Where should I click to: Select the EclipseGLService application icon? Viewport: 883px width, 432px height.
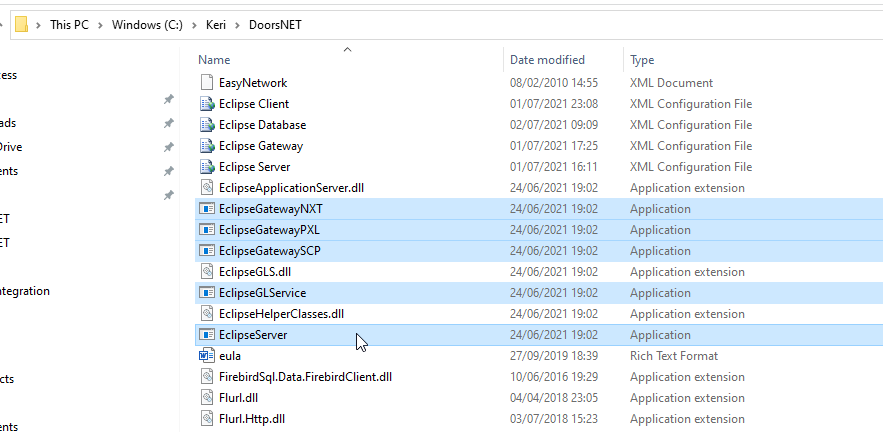tap(207, 293)
